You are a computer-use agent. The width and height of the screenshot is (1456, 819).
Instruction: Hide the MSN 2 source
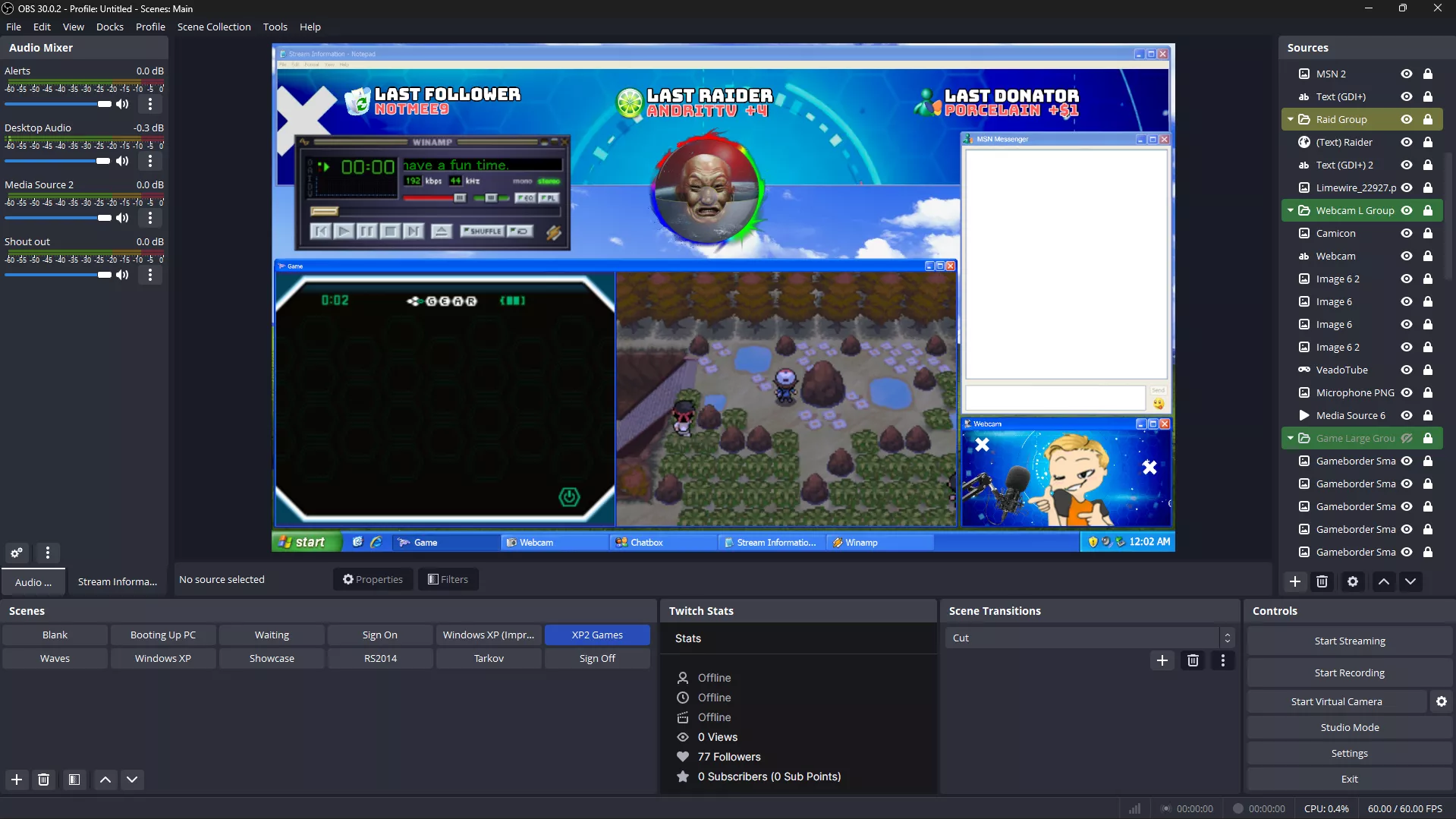click(x=1406, y=73)
